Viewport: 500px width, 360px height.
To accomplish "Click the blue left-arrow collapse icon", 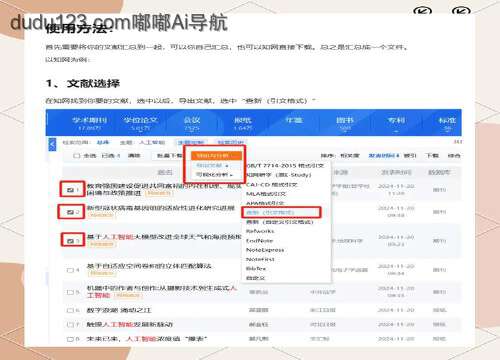I will tap(52, 144).
